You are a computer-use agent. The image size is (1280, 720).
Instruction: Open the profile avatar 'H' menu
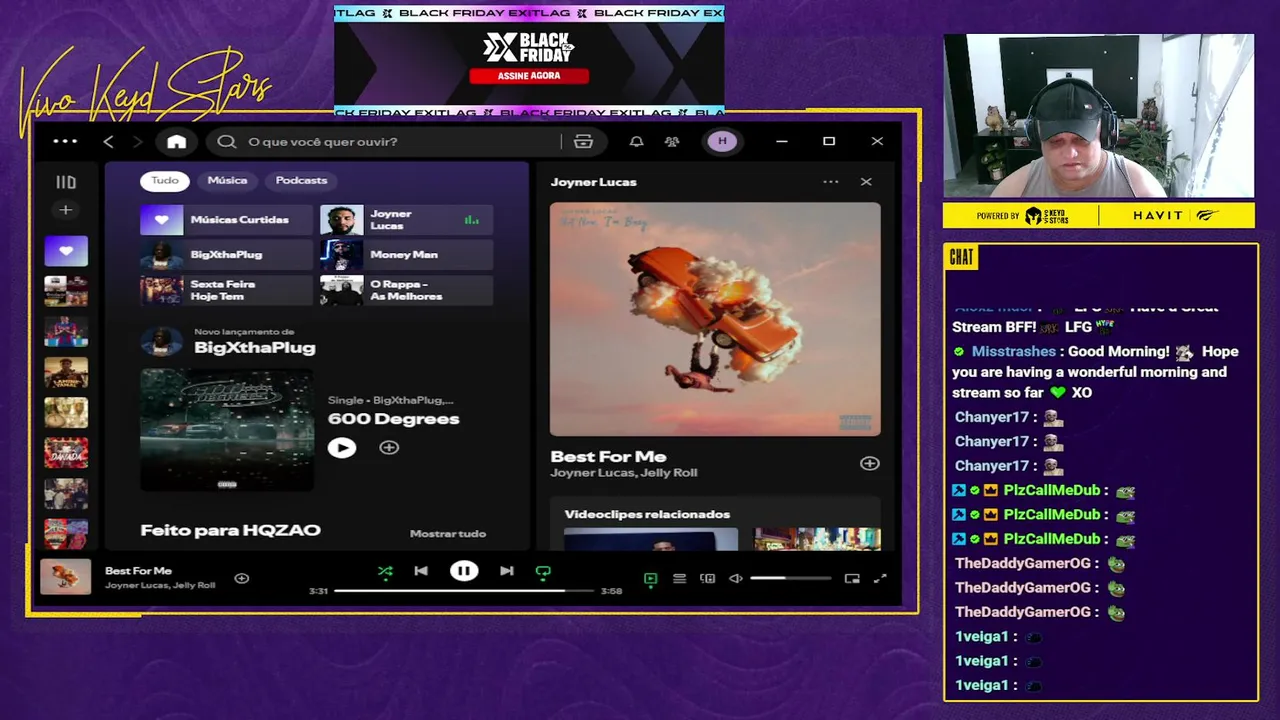(x=722, y=142)
